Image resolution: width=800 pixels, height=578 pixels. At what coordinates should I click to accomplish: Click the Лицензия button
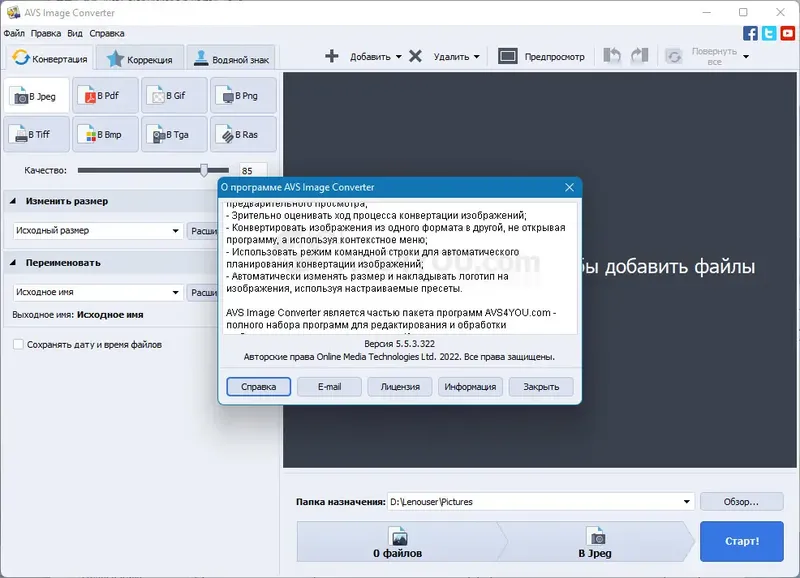[400, 387]
